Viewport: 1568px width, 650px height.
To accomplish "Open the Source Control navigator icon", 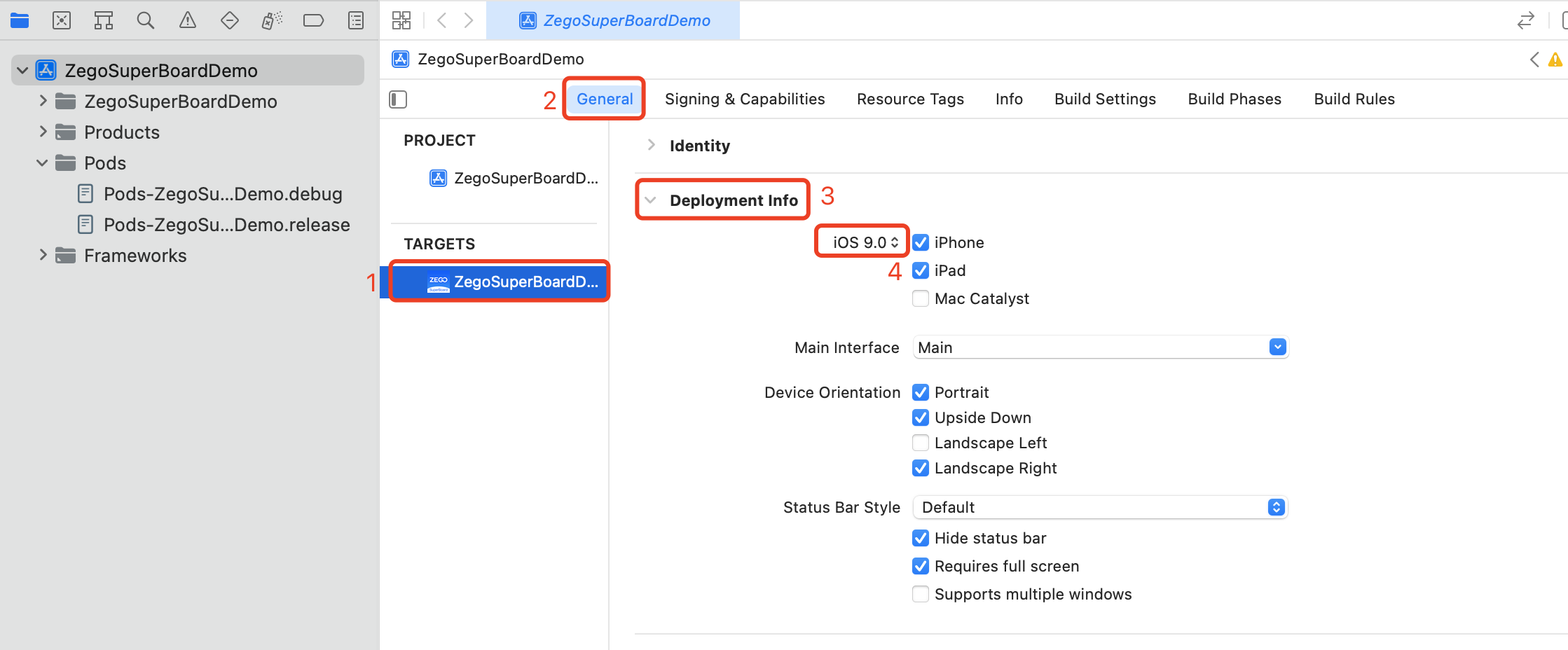I will (62, 20).
